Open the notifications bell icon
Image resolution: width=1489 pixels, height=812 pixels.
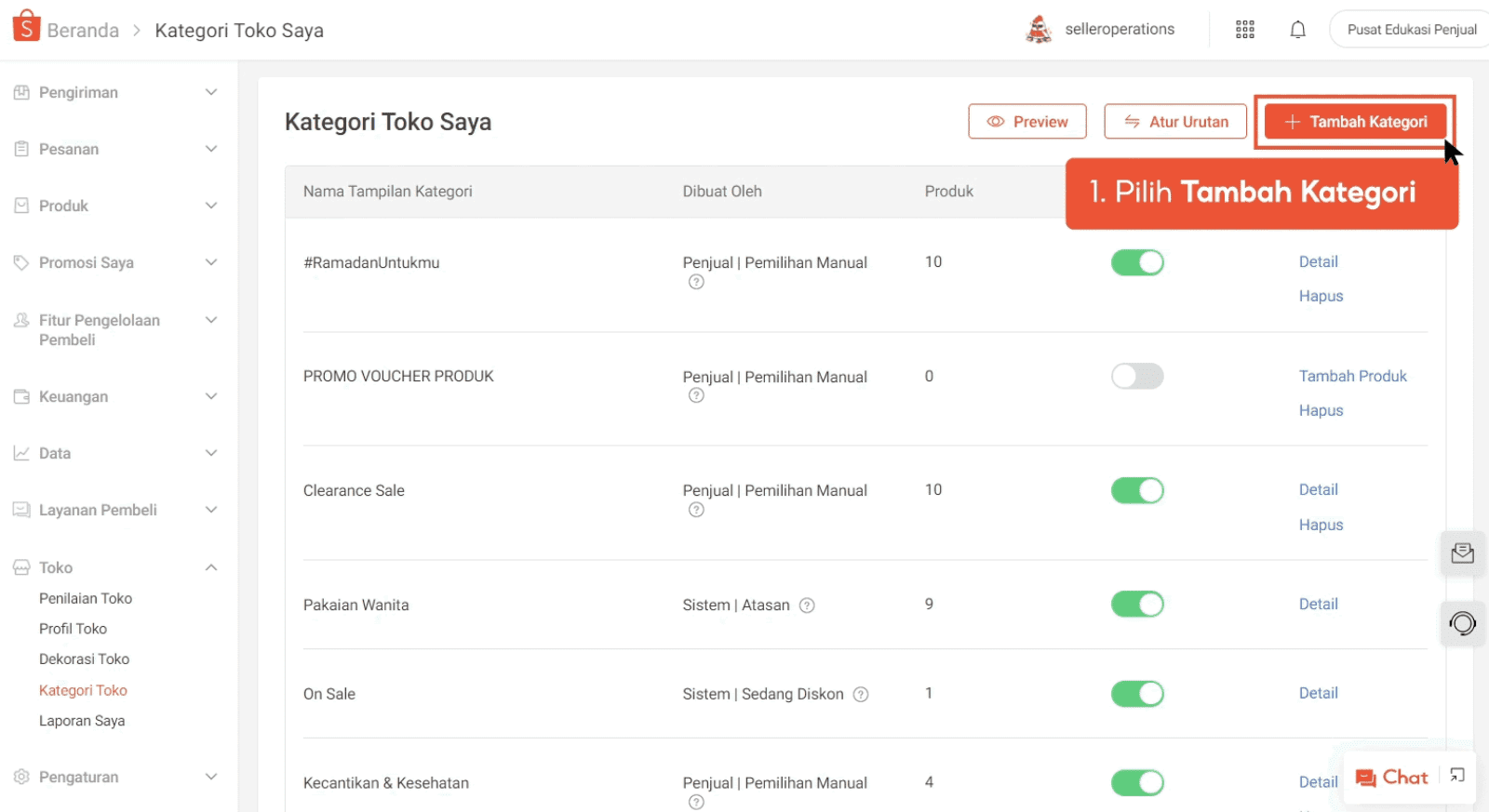coord(1297,30)
